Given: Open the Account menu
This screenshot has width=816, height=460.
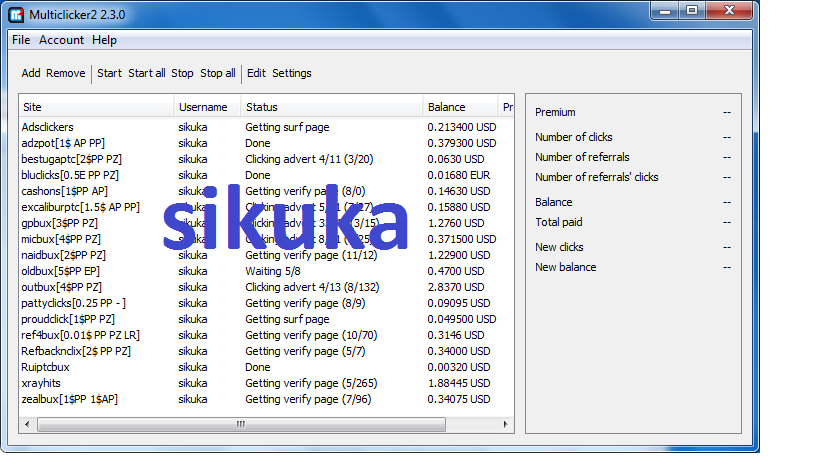Looking at the screenshot, I should (61, 40).
